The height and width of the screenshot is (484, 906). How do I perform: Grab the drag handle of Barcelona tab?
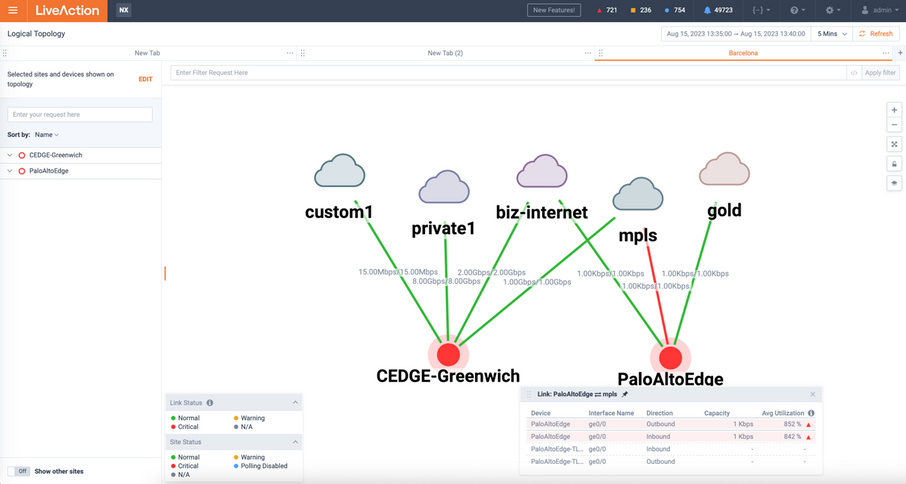(600, 53)
